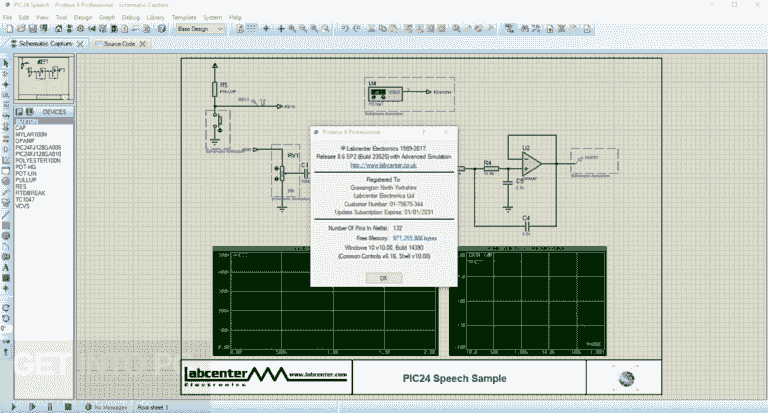Image resolution: width=768 pixels, height=413 pixels.
Task: Open the File menu
Action: (x=8, y=17)
